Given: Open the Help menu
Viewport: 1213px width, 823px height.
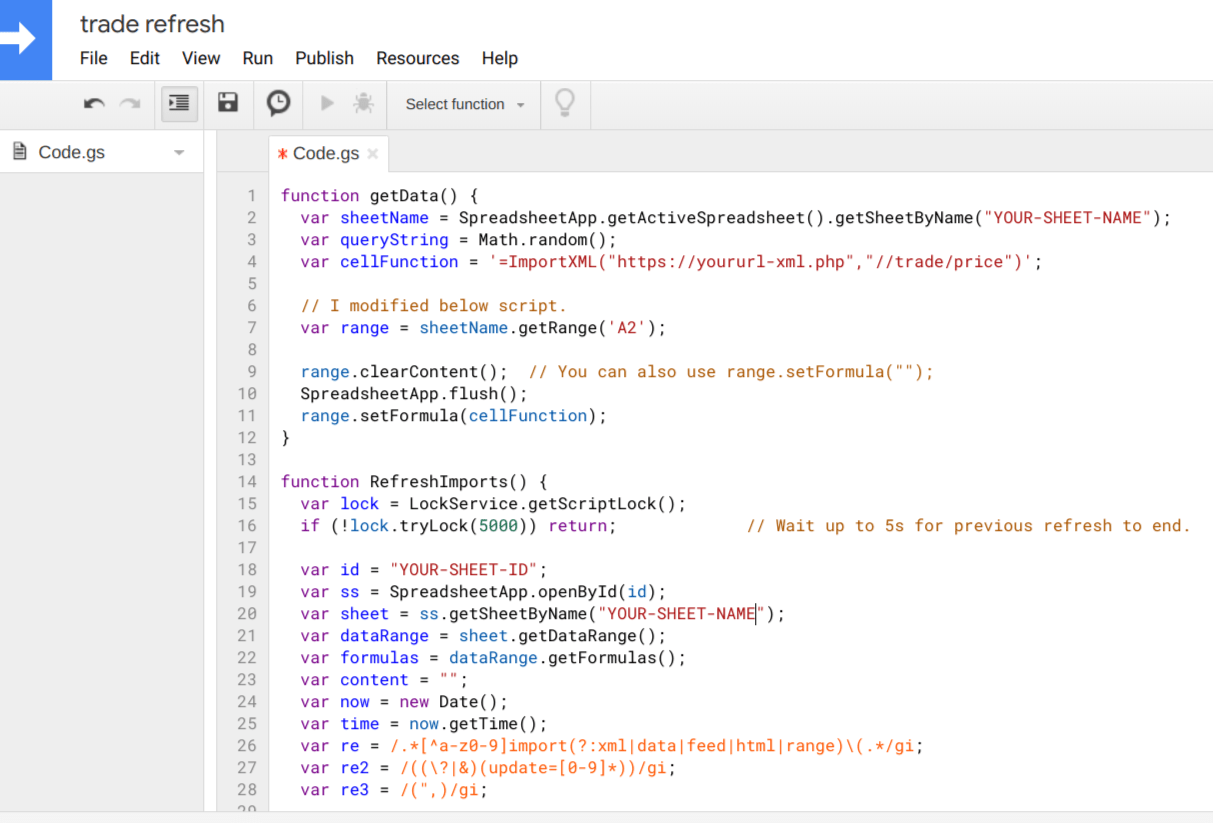Looking at the screenshot, I should point(500,58).
